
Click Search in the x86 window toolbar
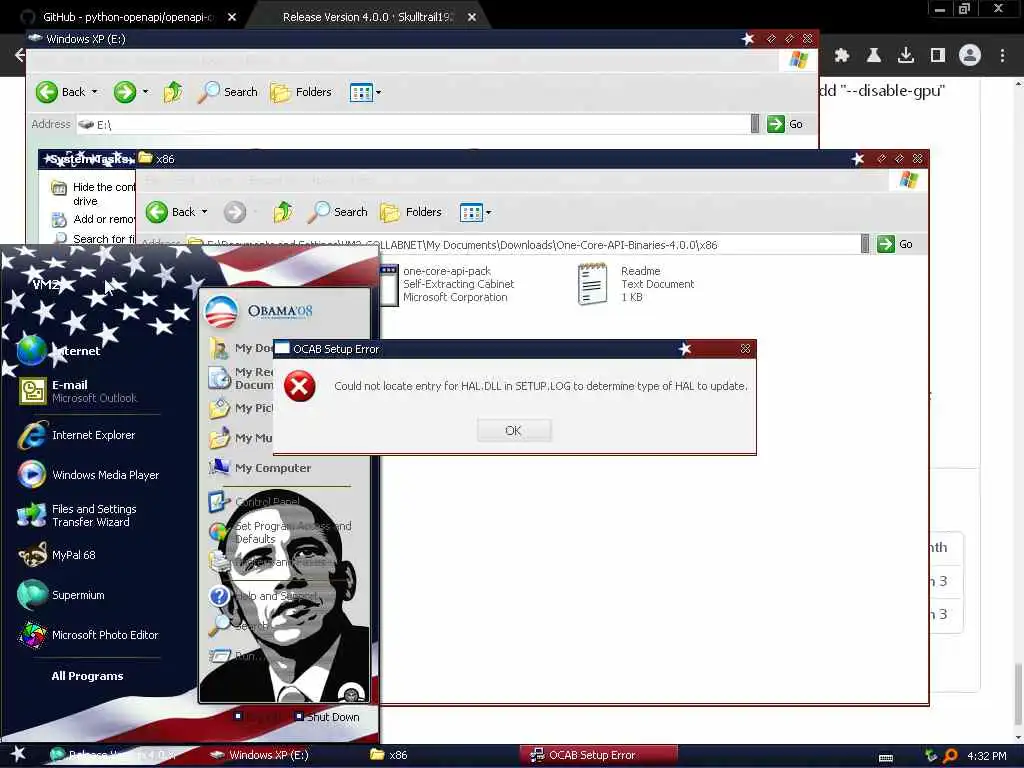click(x=338, y=212)
